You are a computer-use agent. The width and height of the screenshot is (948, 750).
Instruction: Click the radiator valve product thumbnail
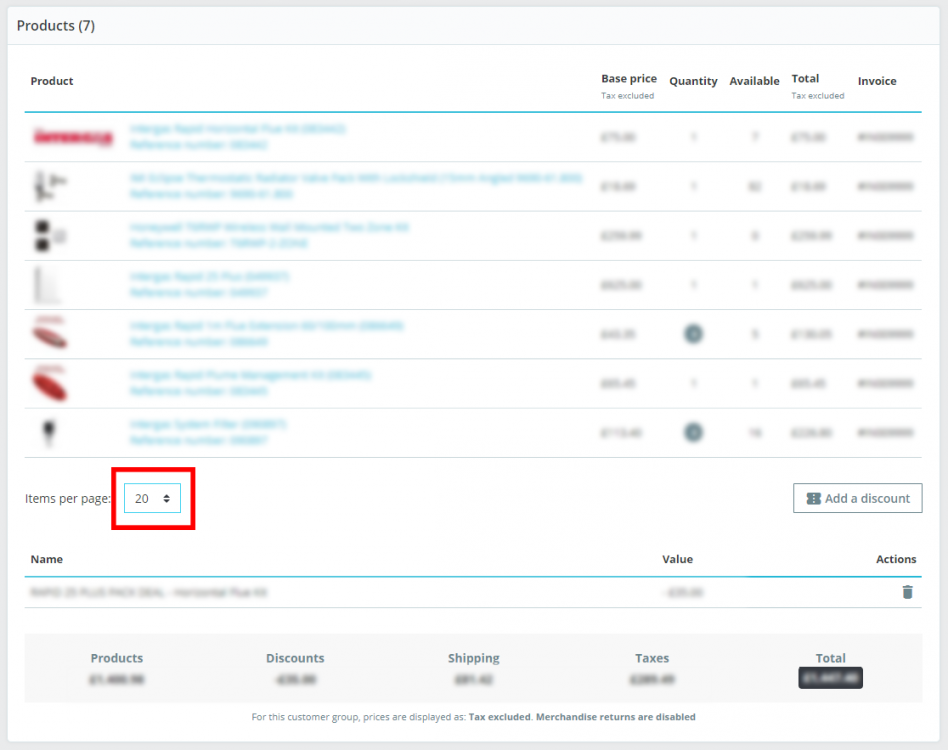point(50,186)
